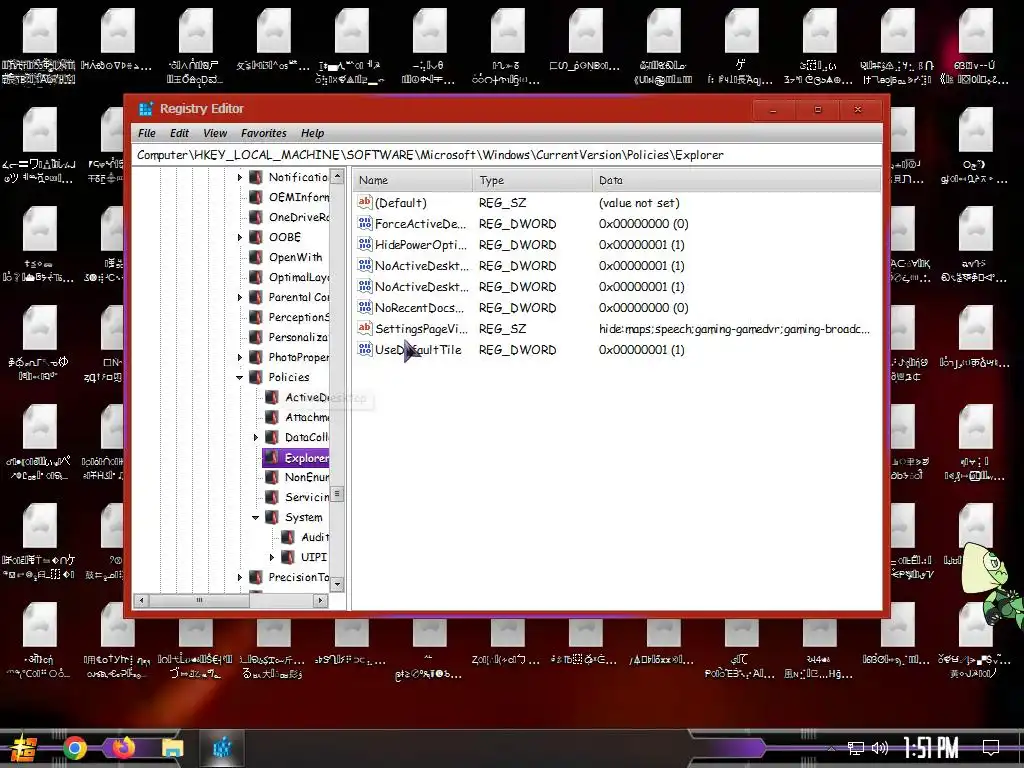Select the UIPI key label
1024x768 pixels.
tap(313, 557)
